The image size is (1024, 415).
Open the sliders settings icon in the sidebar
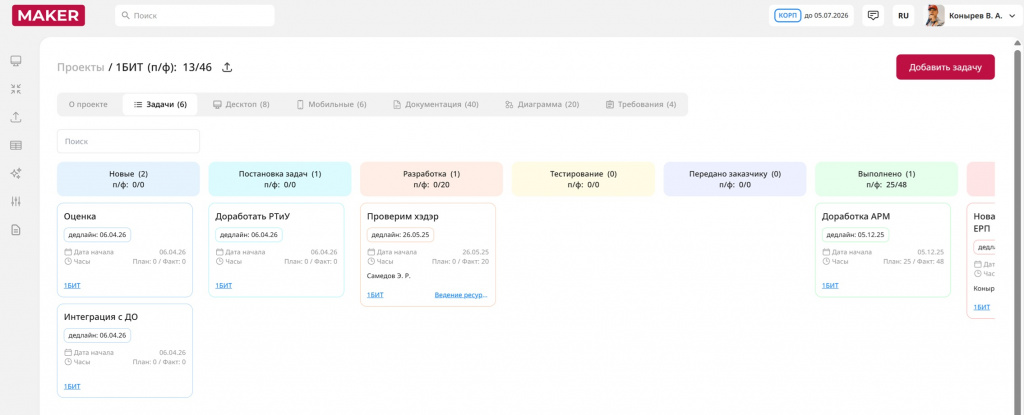(16, 201)
